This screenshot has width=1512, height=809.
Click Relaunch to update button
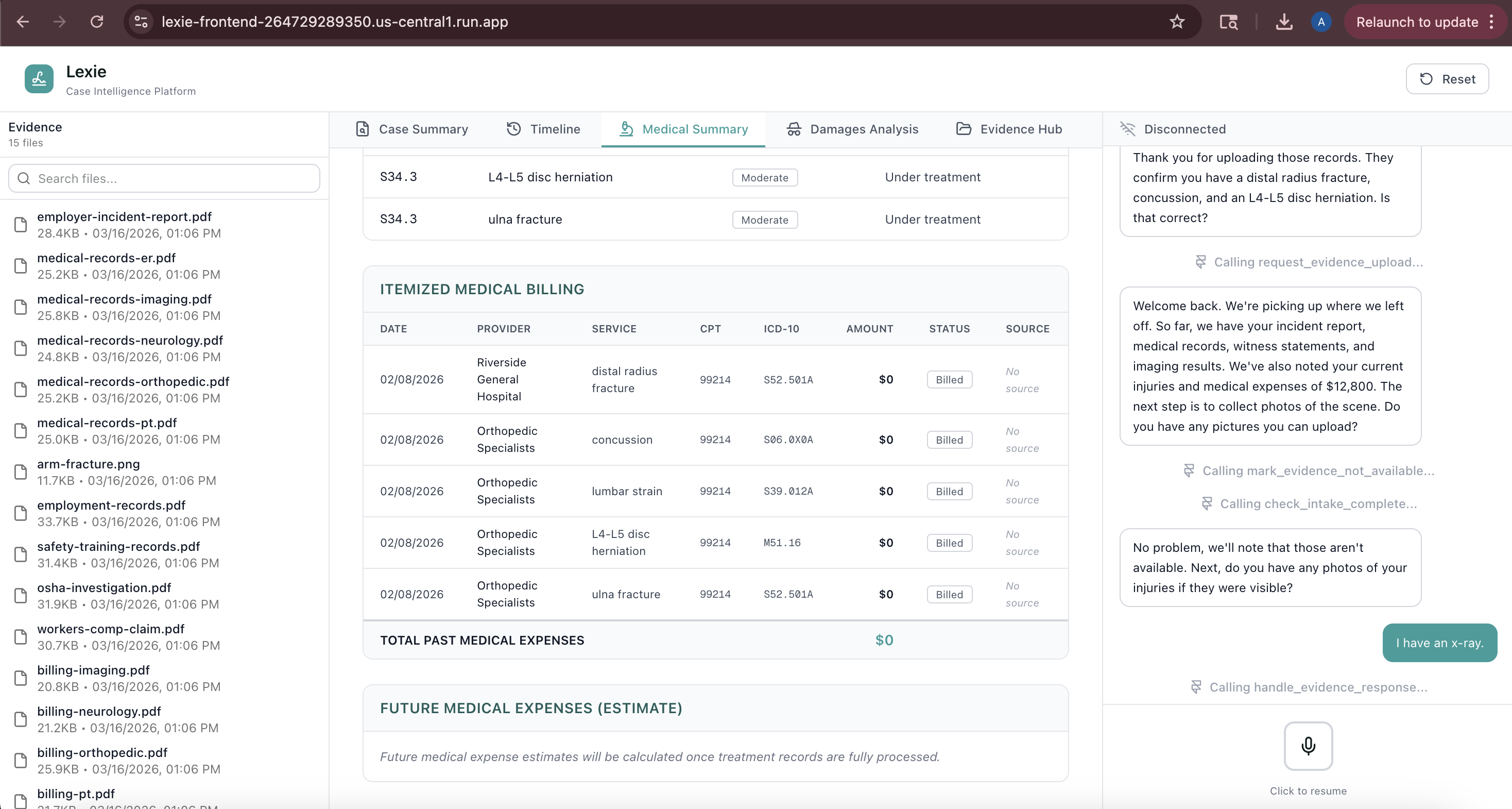pos(1416,22)
